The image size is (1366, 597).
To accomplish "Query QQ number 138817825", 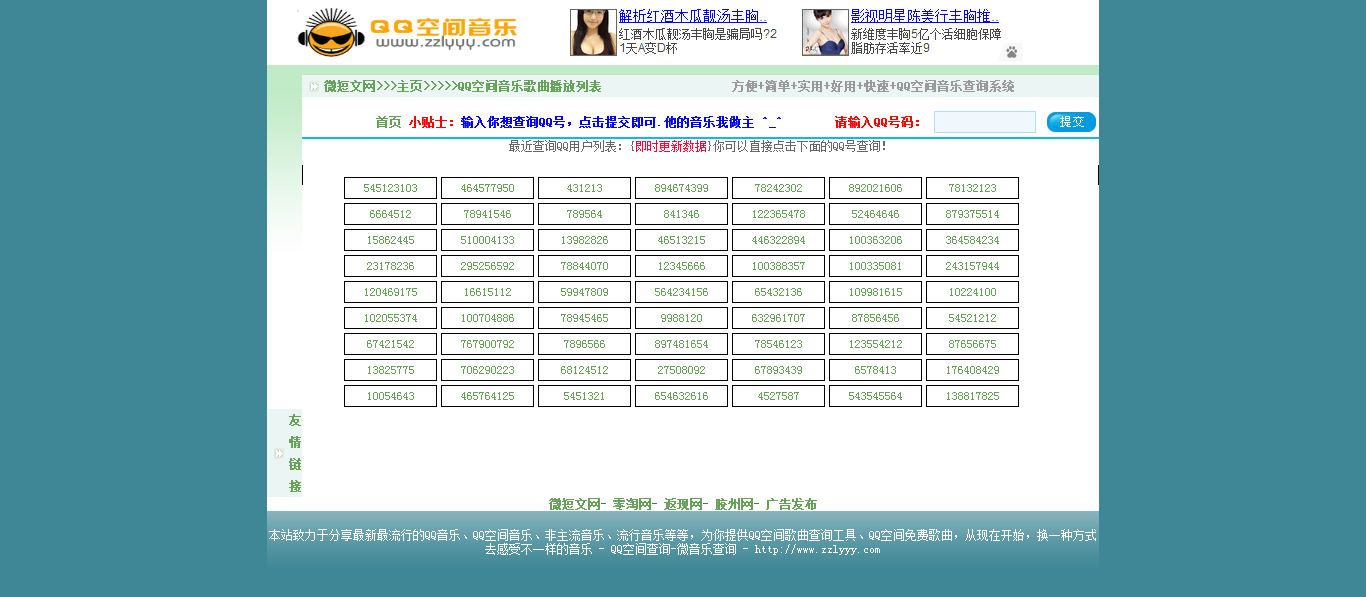I will coord(972,396).
